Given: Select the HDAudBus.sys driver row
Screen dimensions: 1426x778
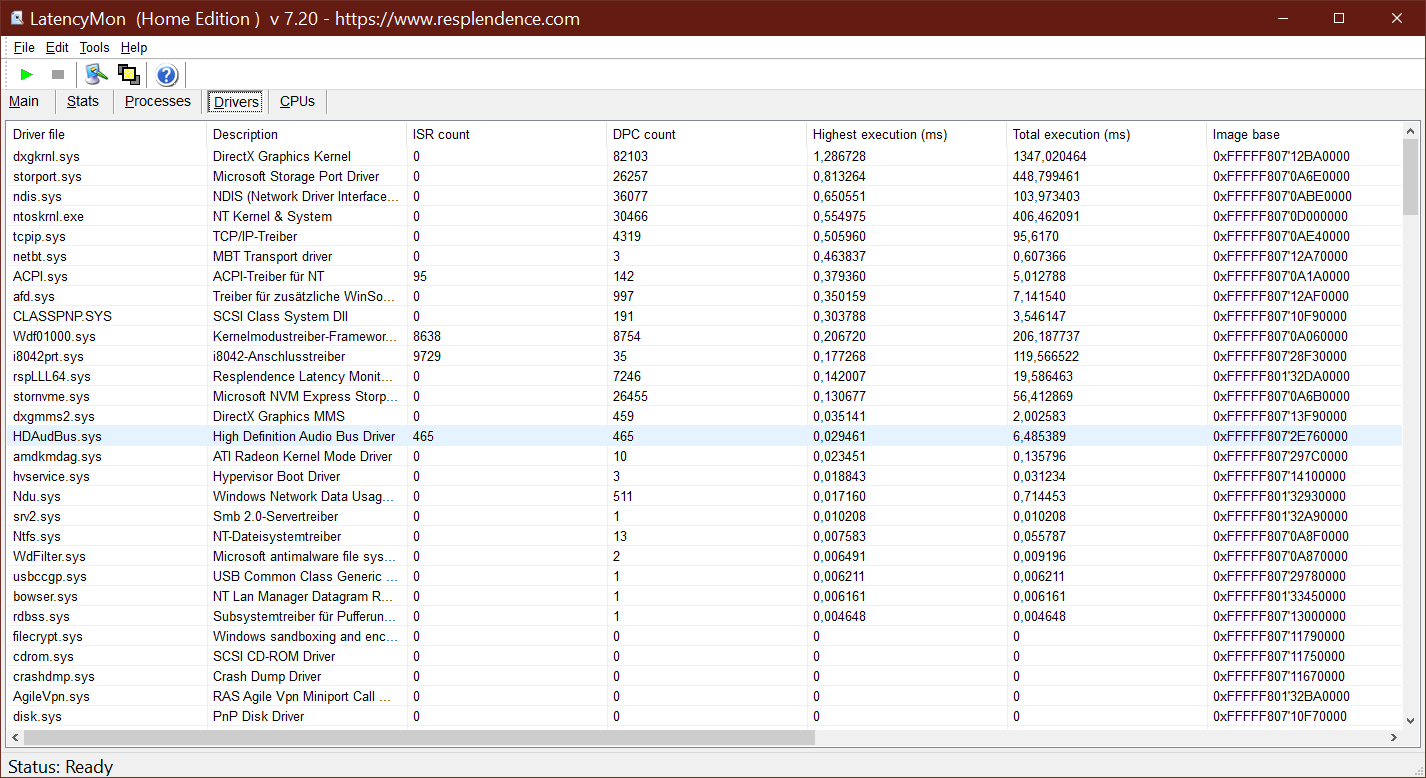Looking at the screenshot, I should click(x=57, y=436).
